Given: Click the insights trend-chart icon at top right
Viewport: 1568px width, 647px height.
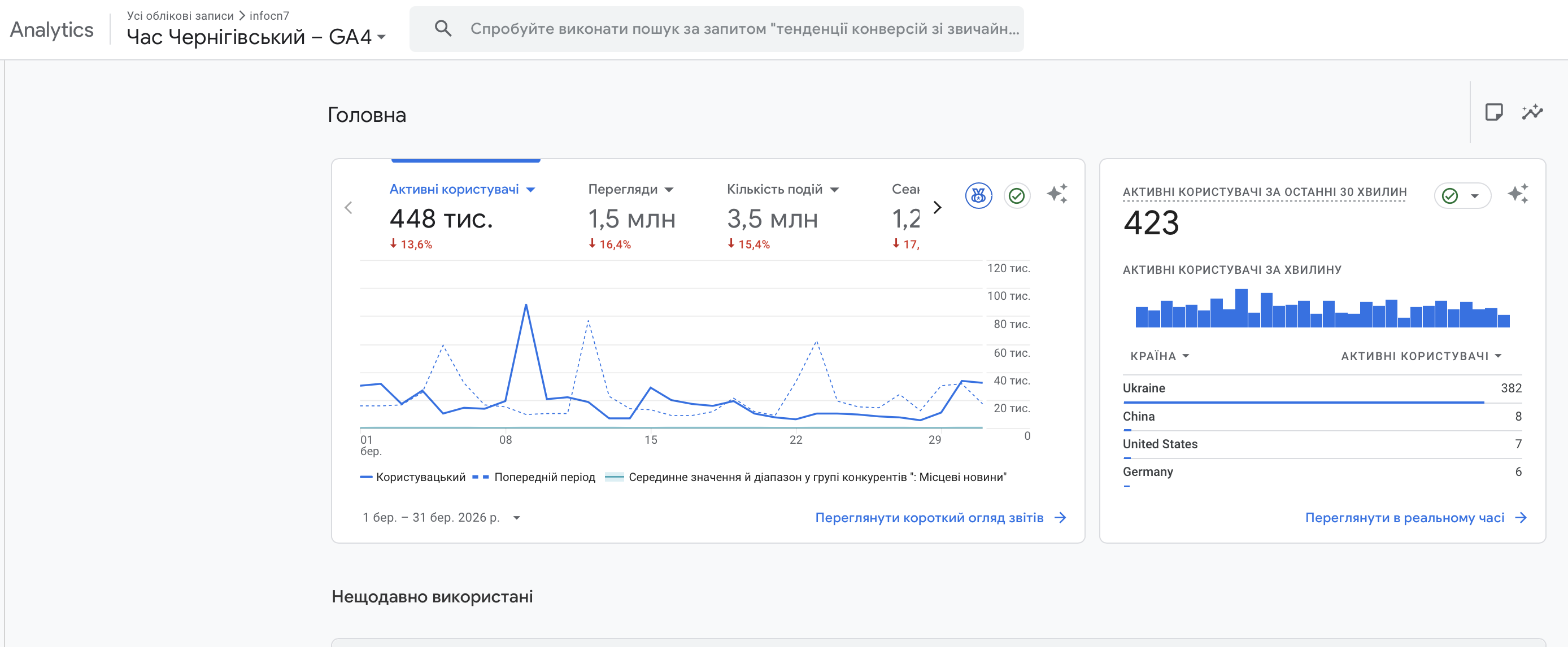Looking at the screenshot, I should pyautogui.click(x=1532, y=112).
